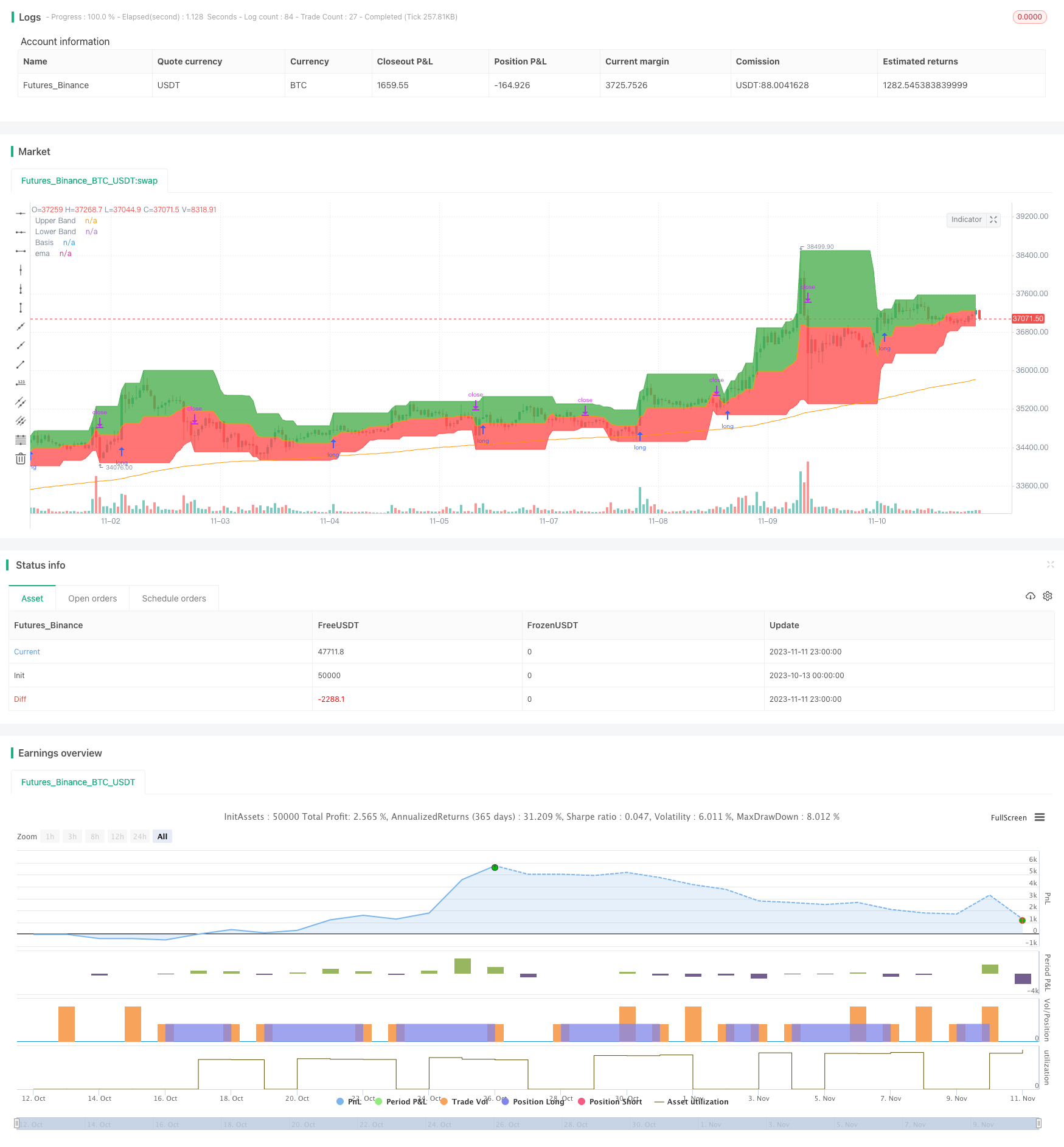Click the 0.0000 badge in Logs header

(x=1029, y=17)
